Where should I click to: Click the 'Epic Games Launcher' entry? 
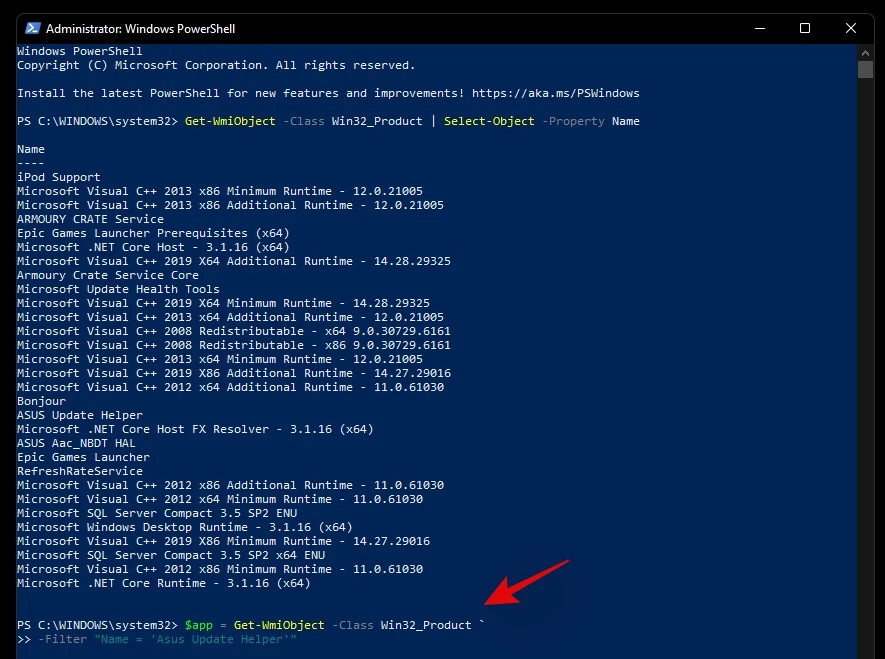coord(84,457)
